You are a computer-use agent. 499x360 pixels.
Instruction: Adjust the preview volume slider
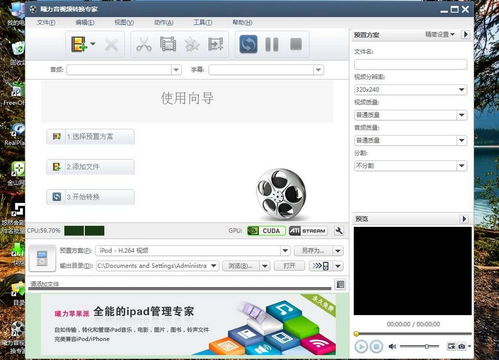tap(420, 347)
